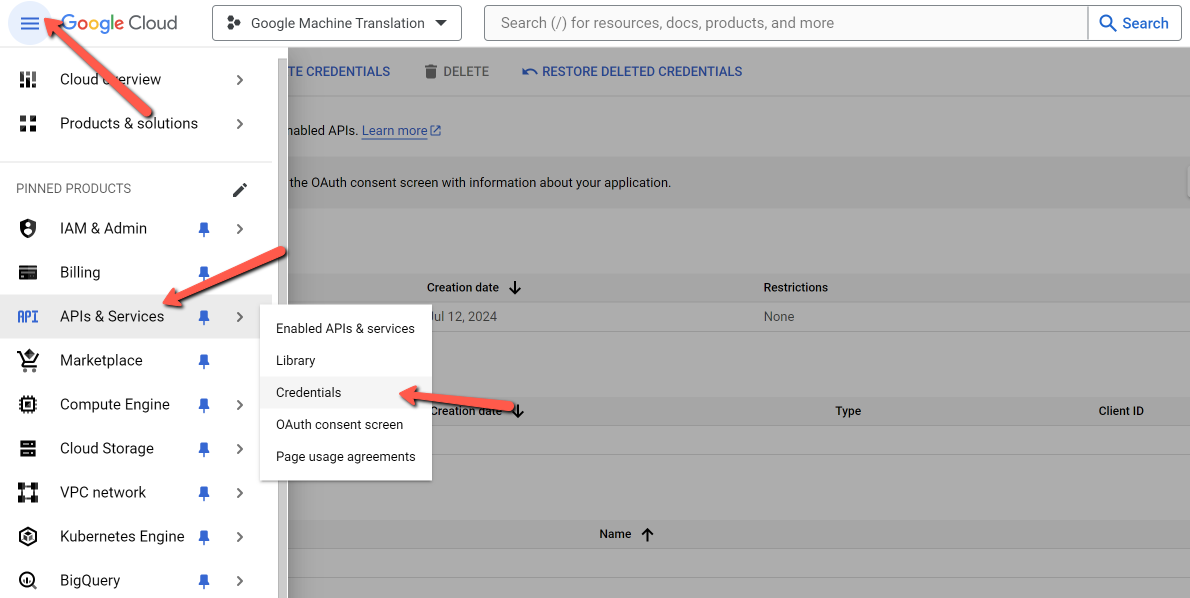Image resolution: width=1190 pixels, height=598 pixels.
Task: Click the Marketplace cart icon
Action: [28, 360]
